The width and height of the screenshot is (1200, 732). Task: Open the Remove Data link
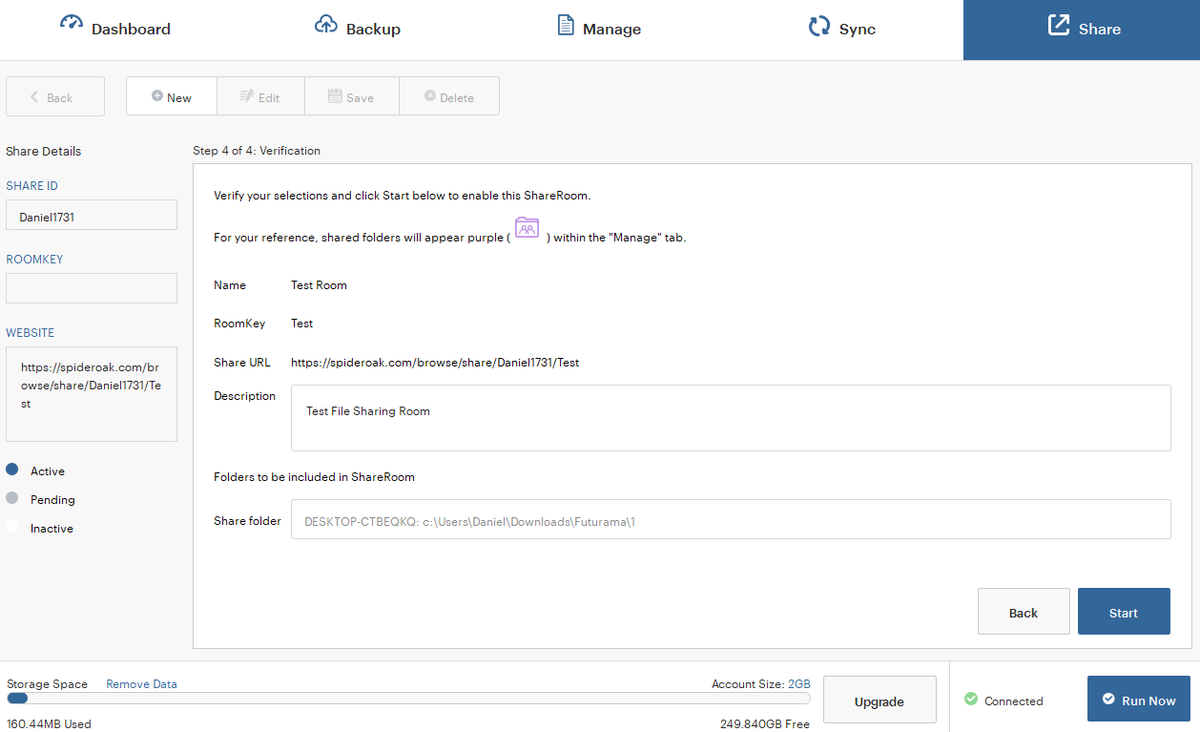[x=141, y=684]
